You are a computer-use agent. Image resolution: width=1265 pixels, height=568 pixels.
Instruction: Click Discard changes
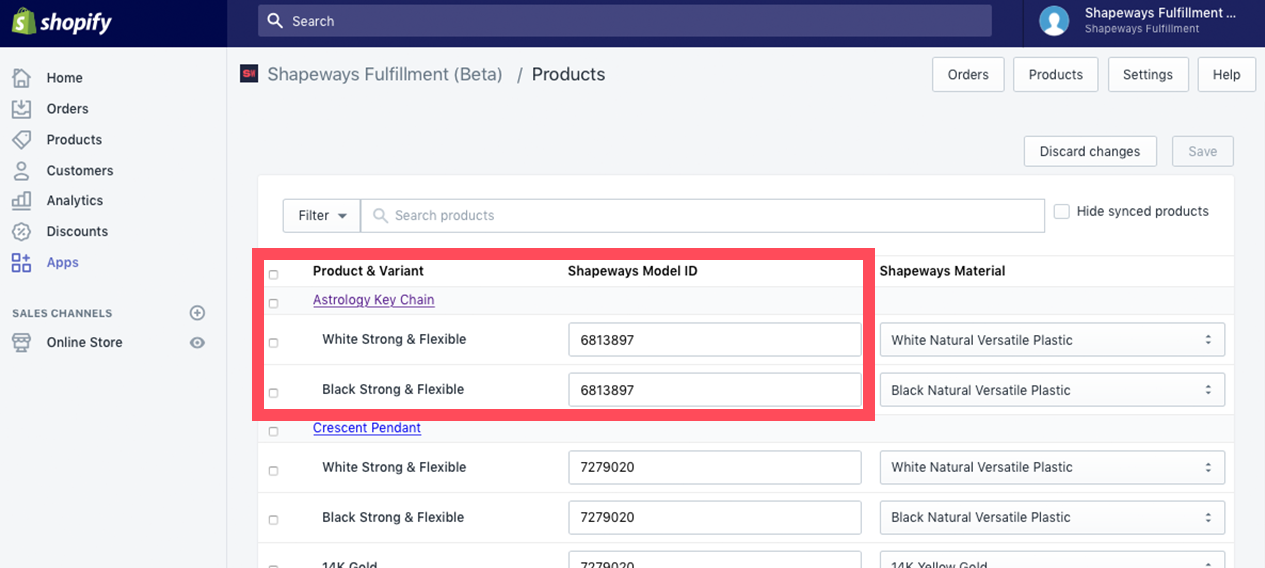[1090, 151]
